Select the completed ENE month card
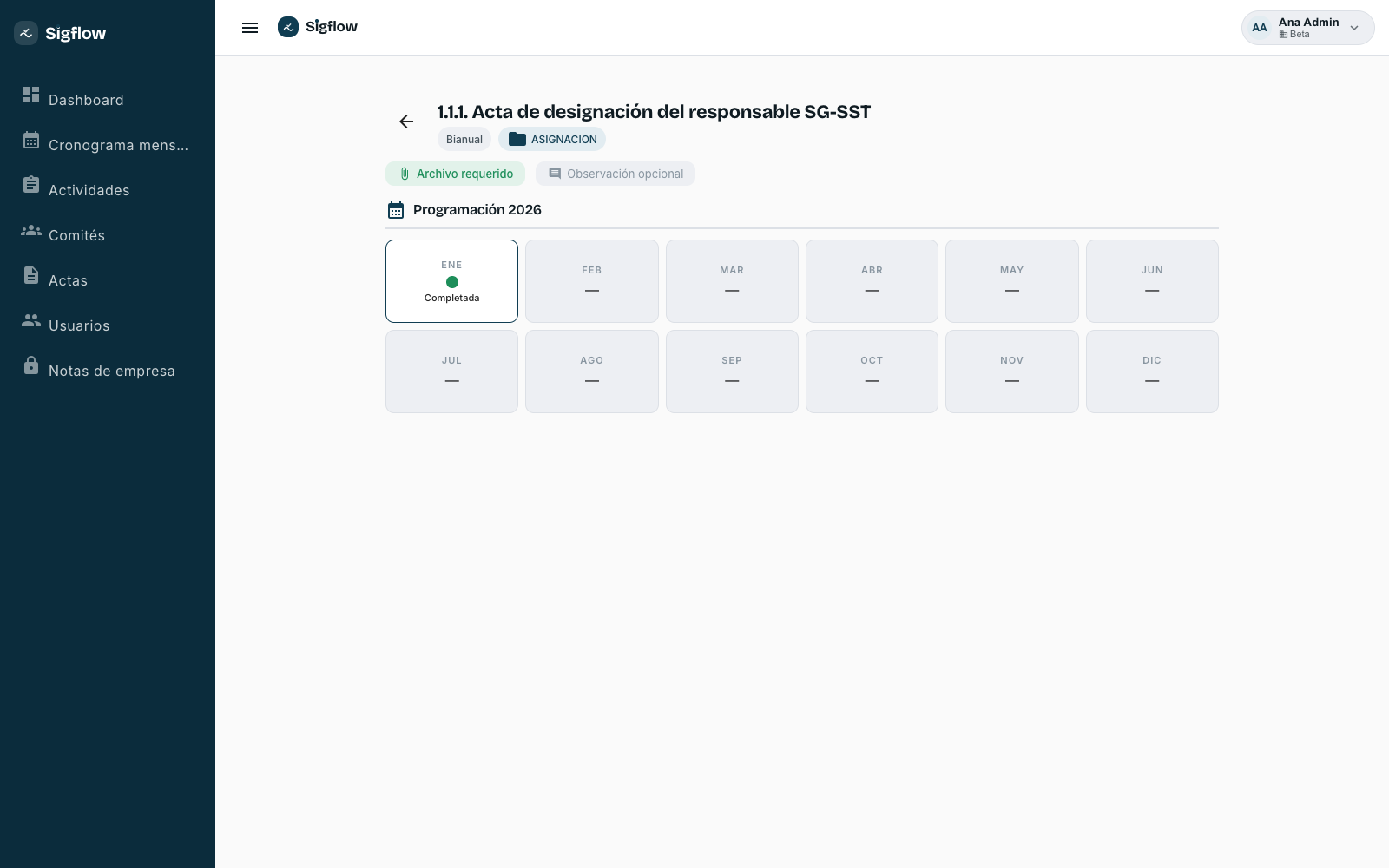Viewport: 1389px width, 868px height. coord(451,281)
